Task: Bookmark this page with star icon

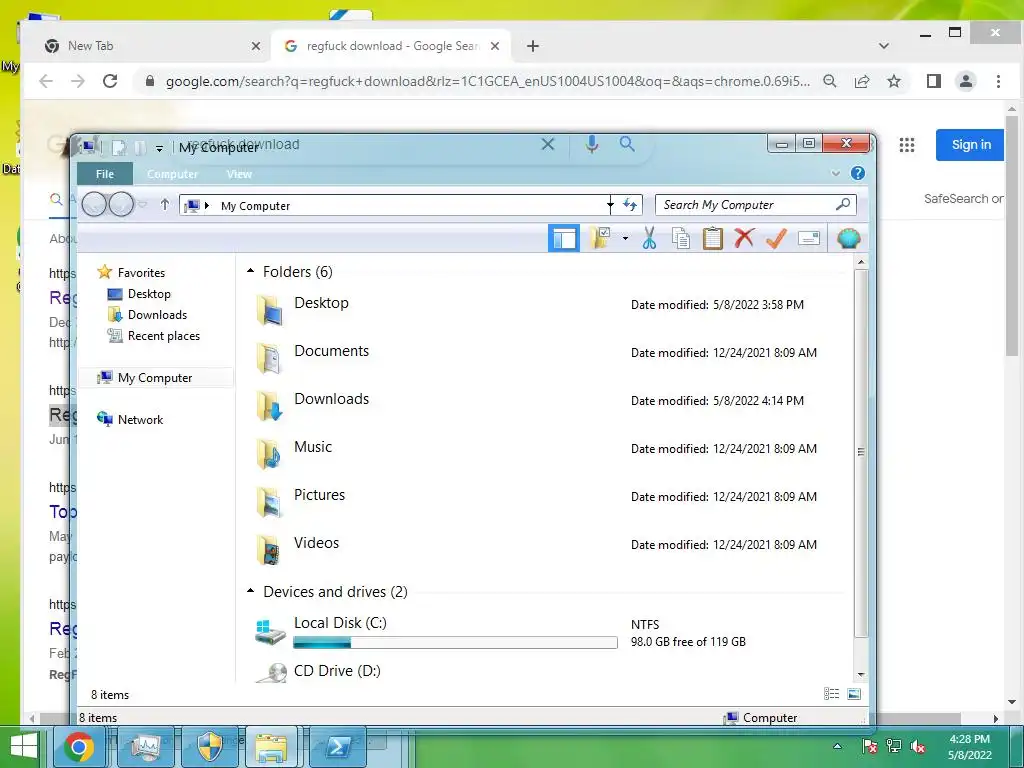Action: tap(894, 81)
